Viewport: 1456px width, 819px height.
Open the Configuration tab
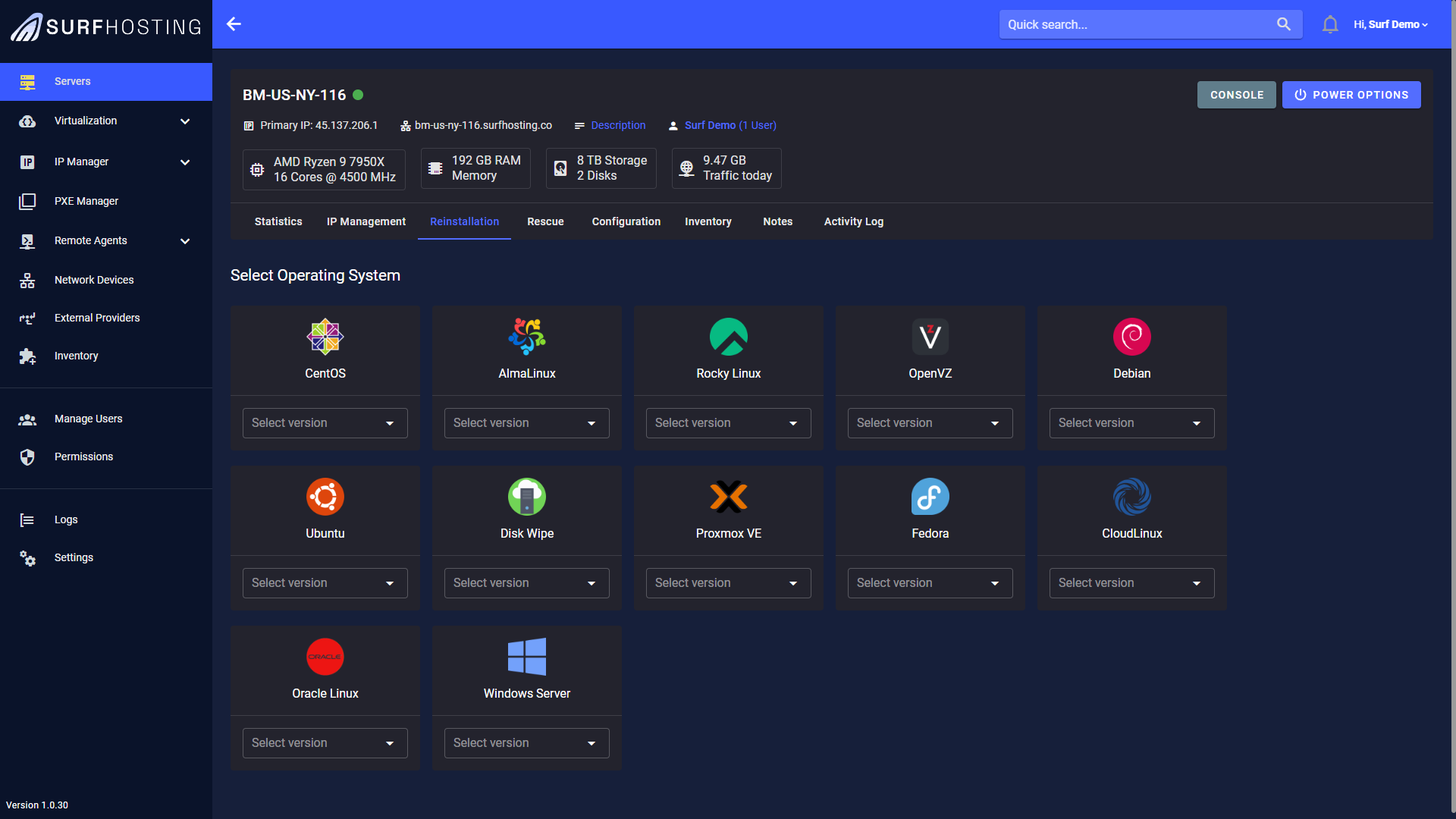coord(626,221)
